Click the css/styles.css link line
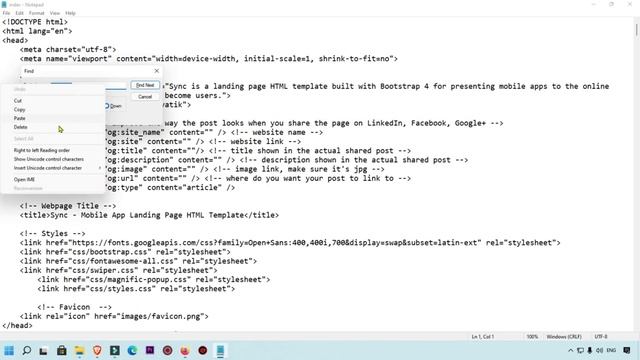Viewport: 640px width, 360px height. 136,289
